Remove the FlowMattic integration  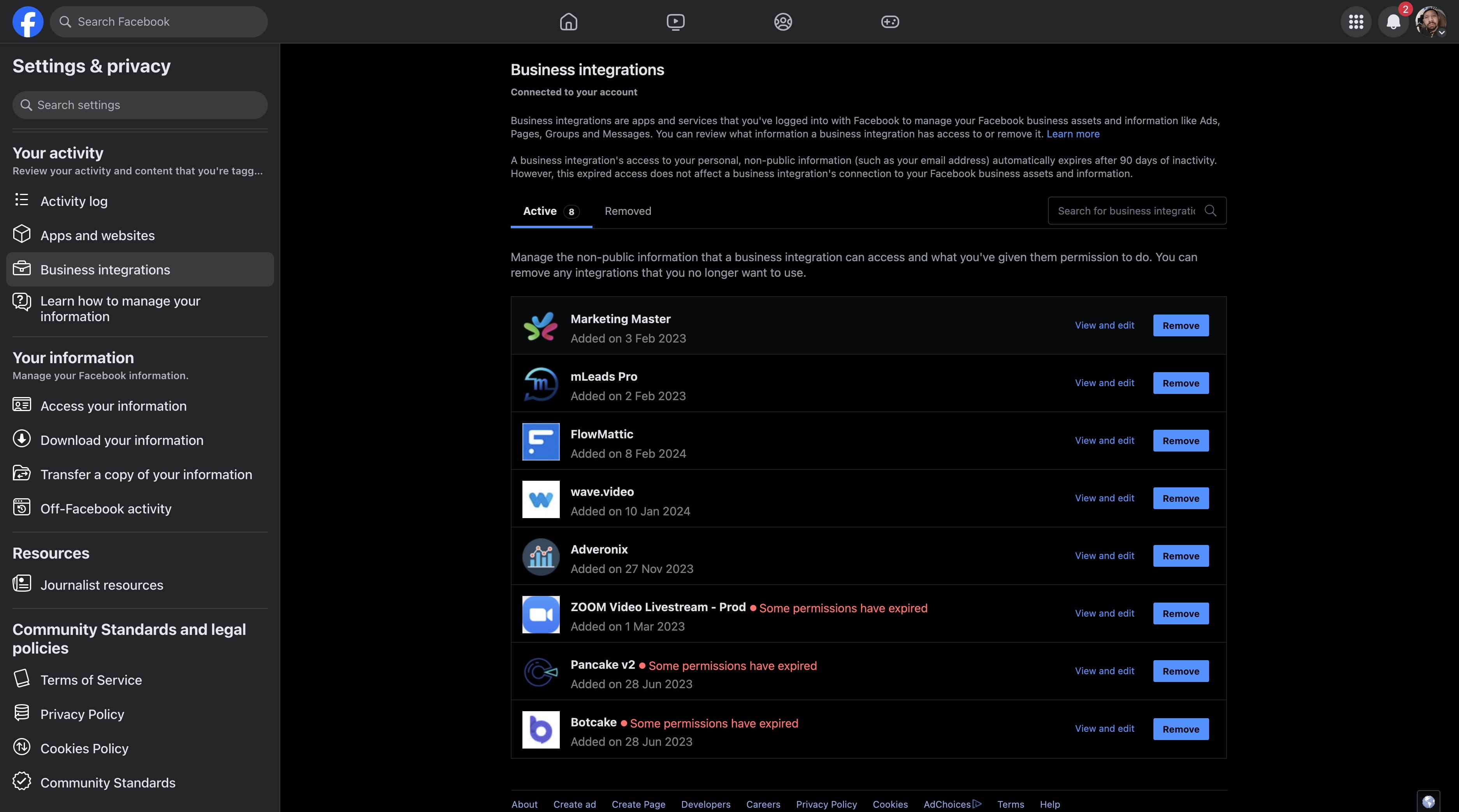coord(1181,441)
